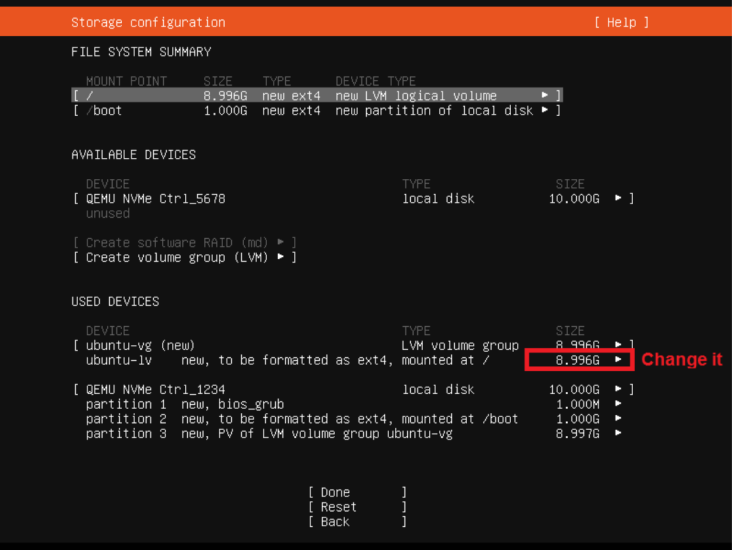
Task: Select QEMU NVMe Ctrl_1234 used disk
Action: (155, 389)
